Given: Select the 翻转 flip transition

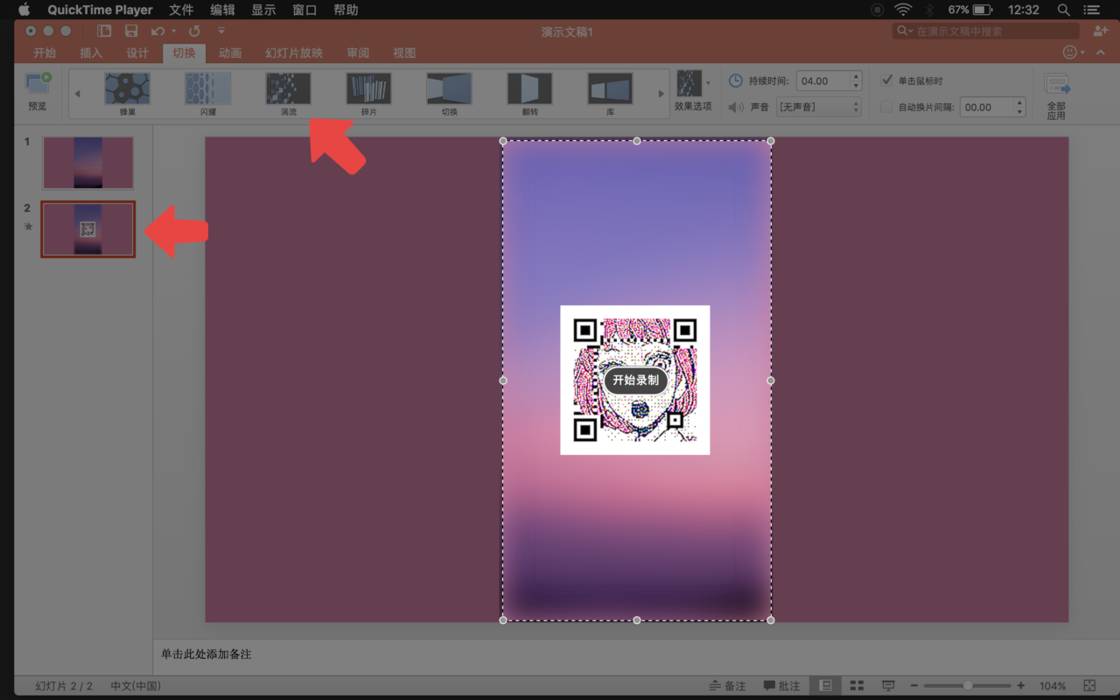Looking at the screenshot, I should point(530,94).
